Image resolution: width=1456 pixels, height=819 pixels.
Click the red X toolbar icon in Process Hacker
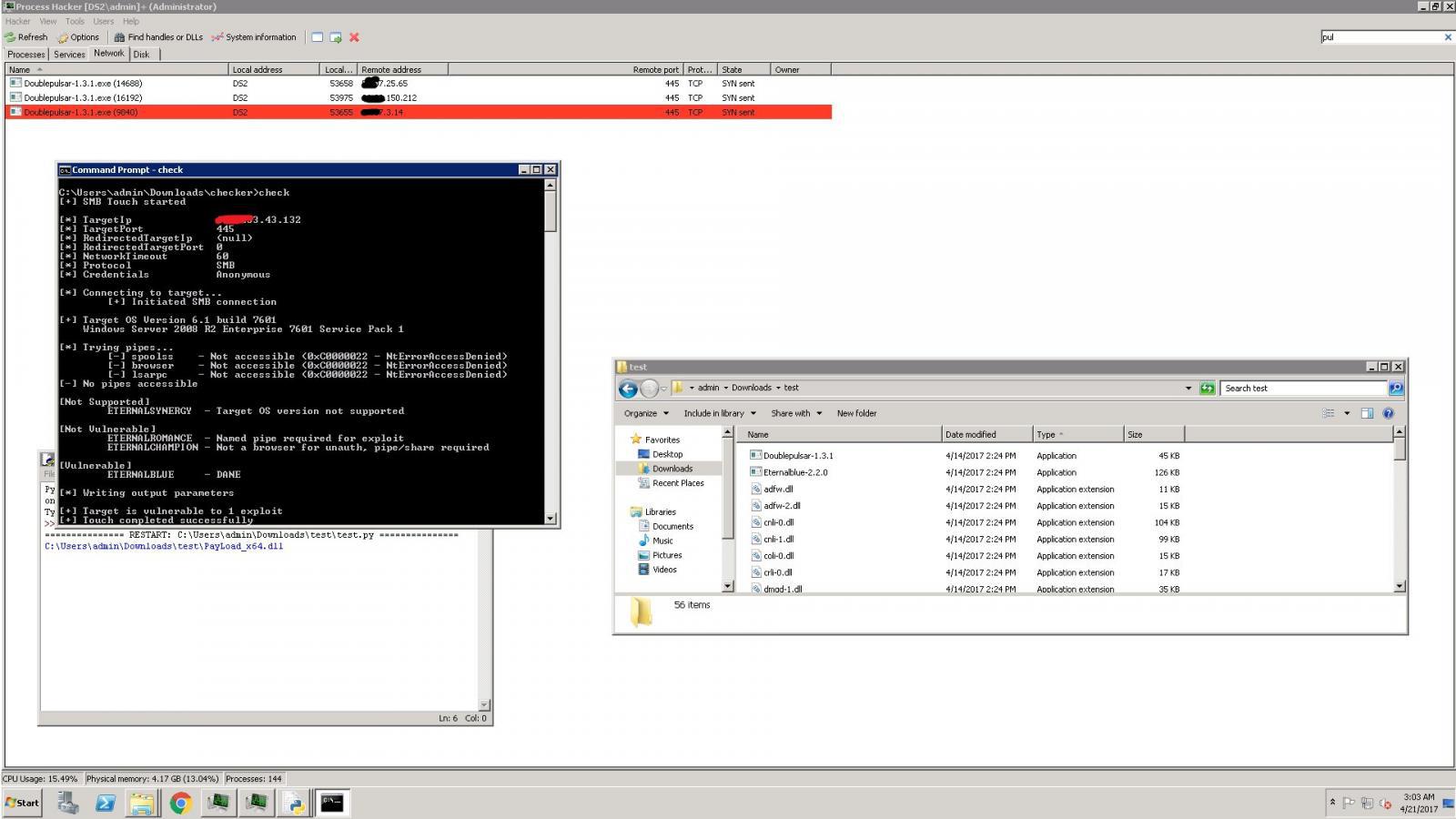pos(354,37)
